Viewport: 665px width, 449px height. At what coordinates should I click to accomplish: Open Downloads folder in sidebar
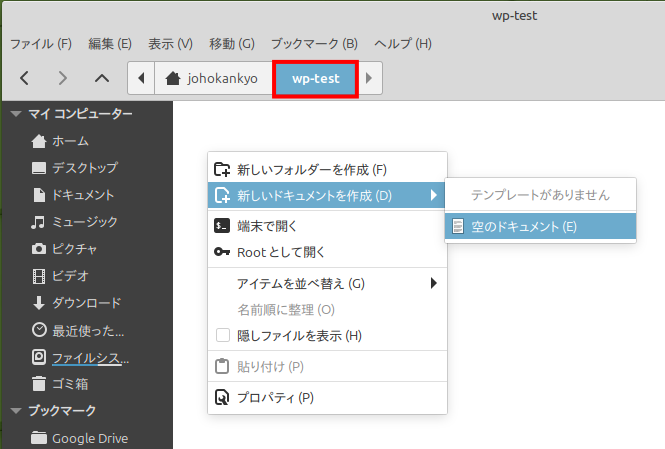click(86, 303)
